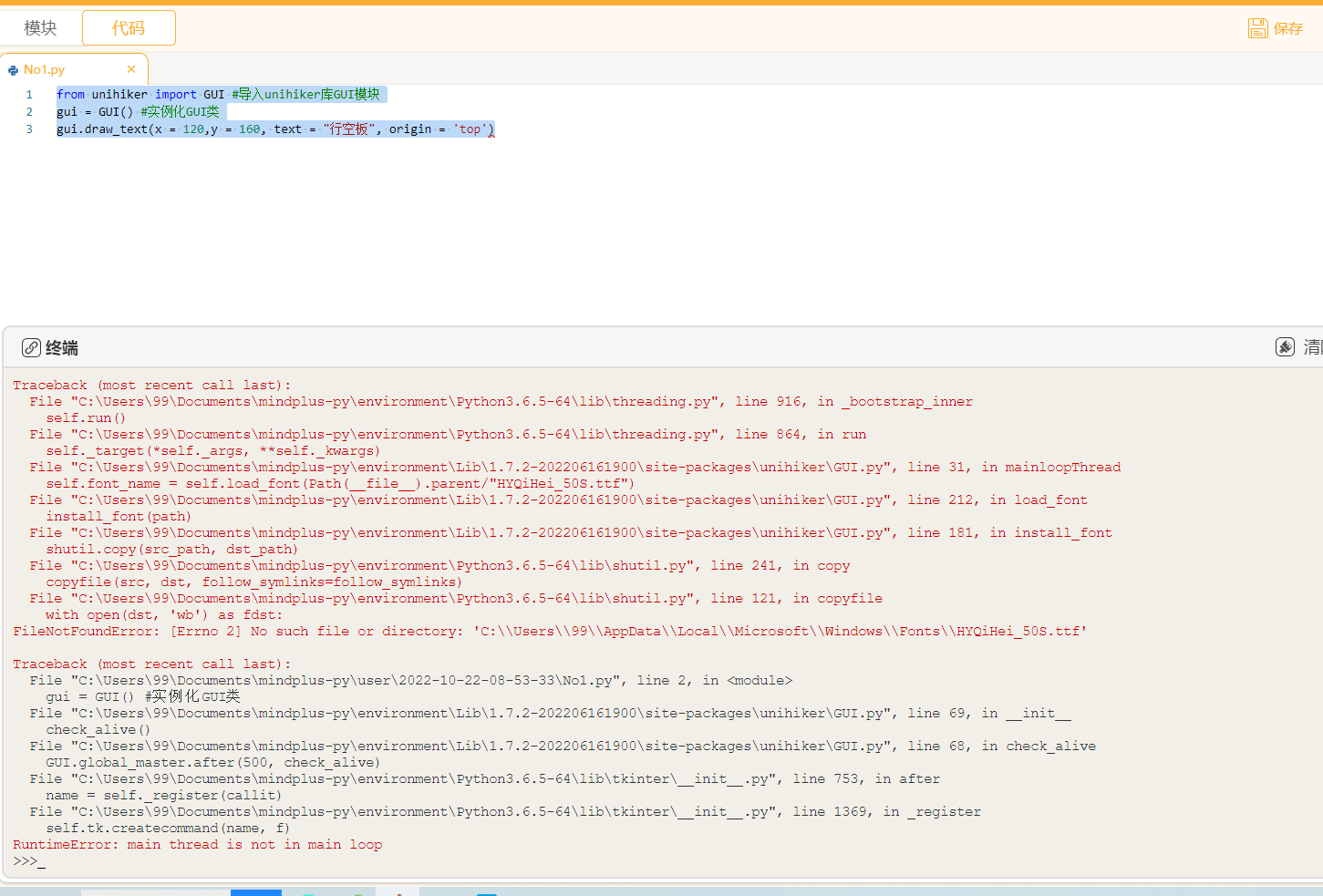
Task: Click the clear terminal broom icon
Action: coord(1285,346)
